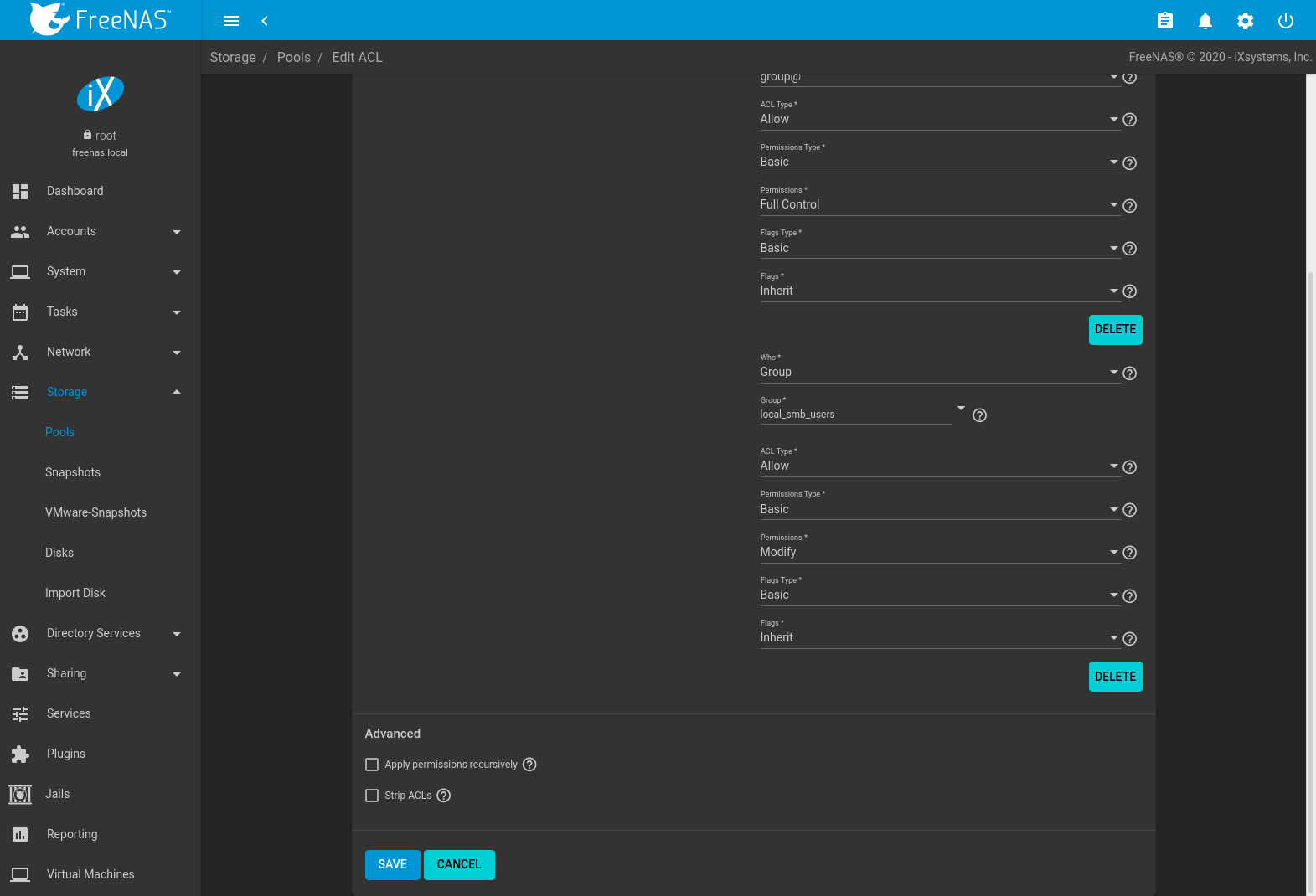
Task: Check the Strip ACLs checkbox
Action: (372, 796)
